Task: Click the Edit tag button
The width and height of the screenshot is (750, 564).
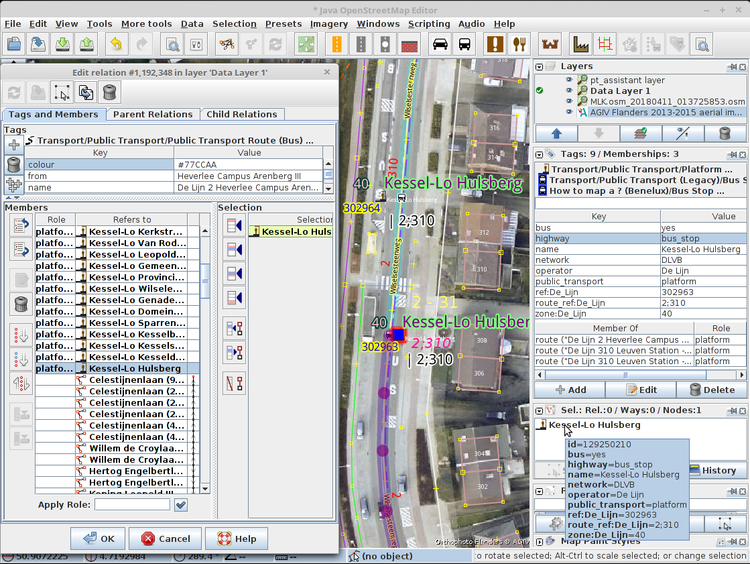Action: tap(641, 390)
